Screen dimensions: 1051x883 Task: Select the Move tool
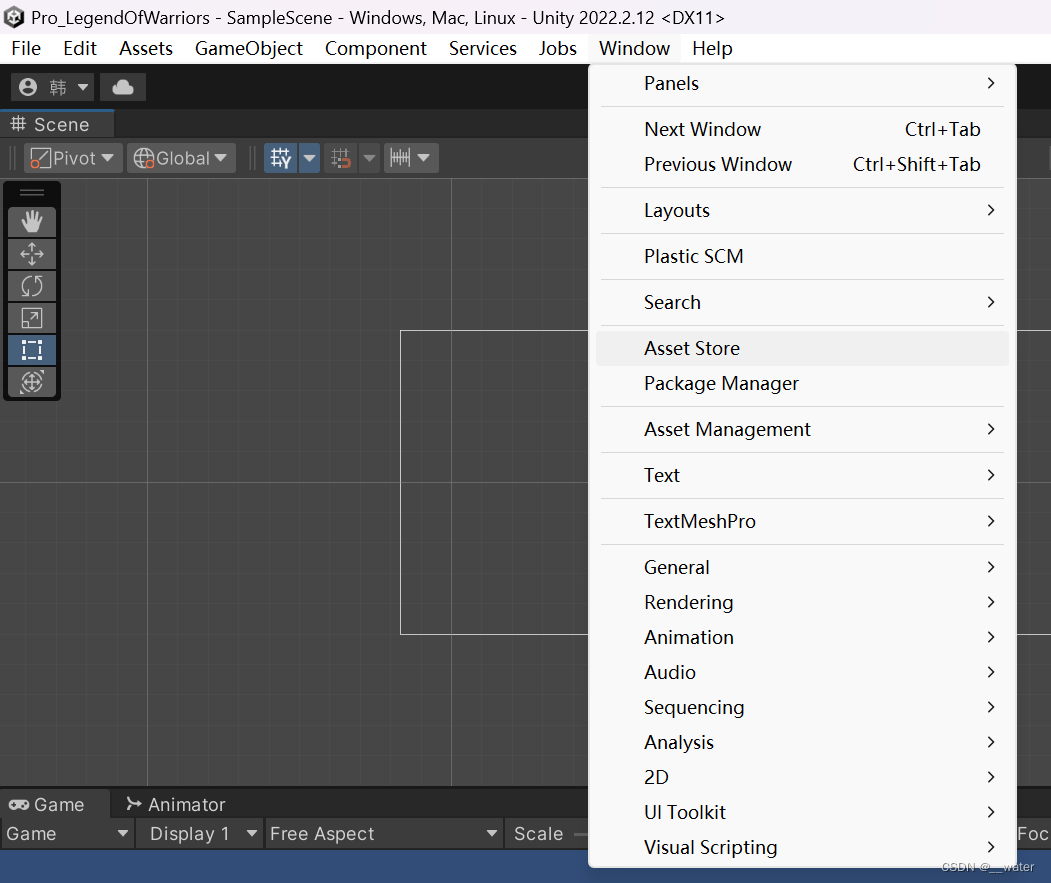(x=32, y=254)
